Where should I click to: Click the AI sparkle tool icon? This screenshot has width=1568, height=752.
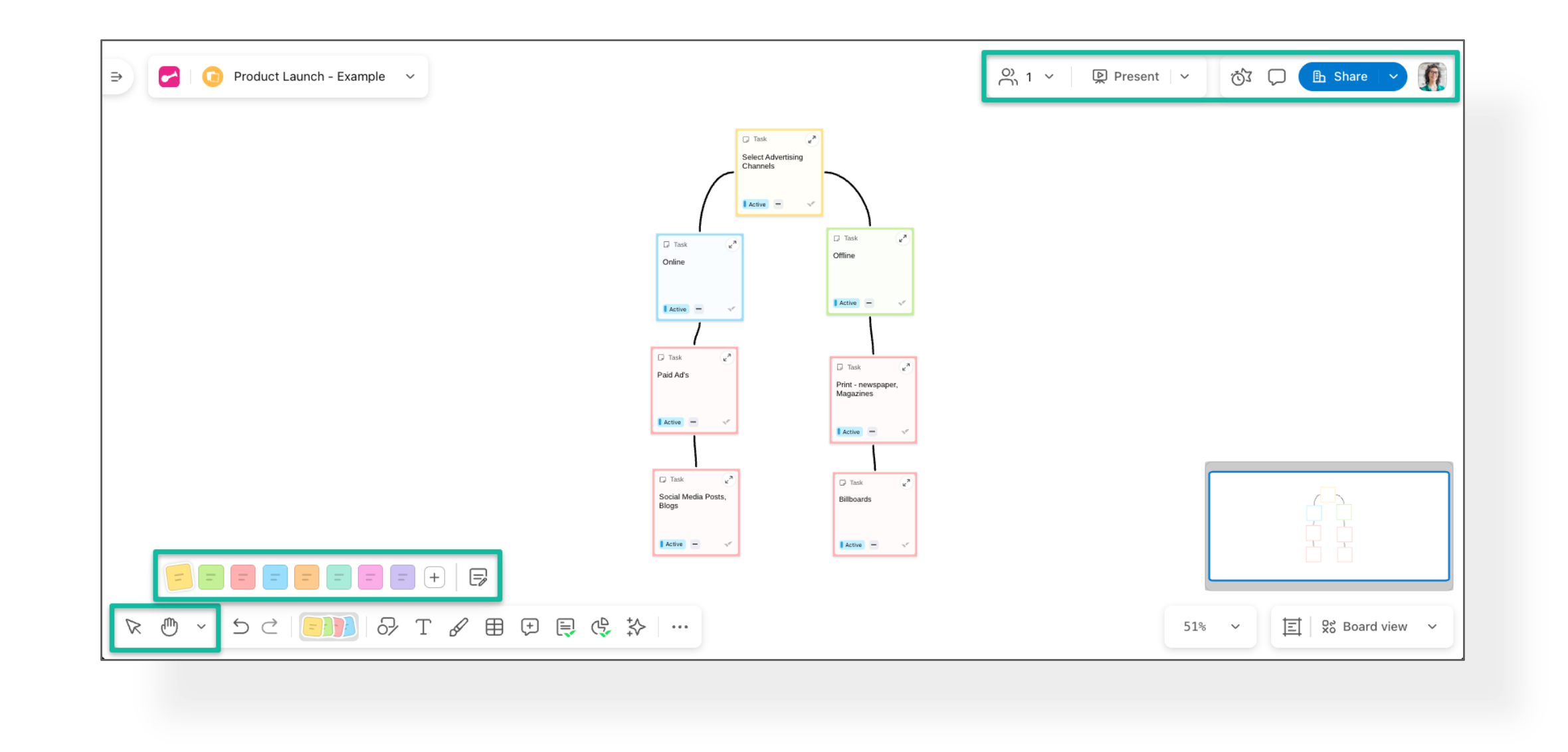pyautogui.click(x=636, y=627)
